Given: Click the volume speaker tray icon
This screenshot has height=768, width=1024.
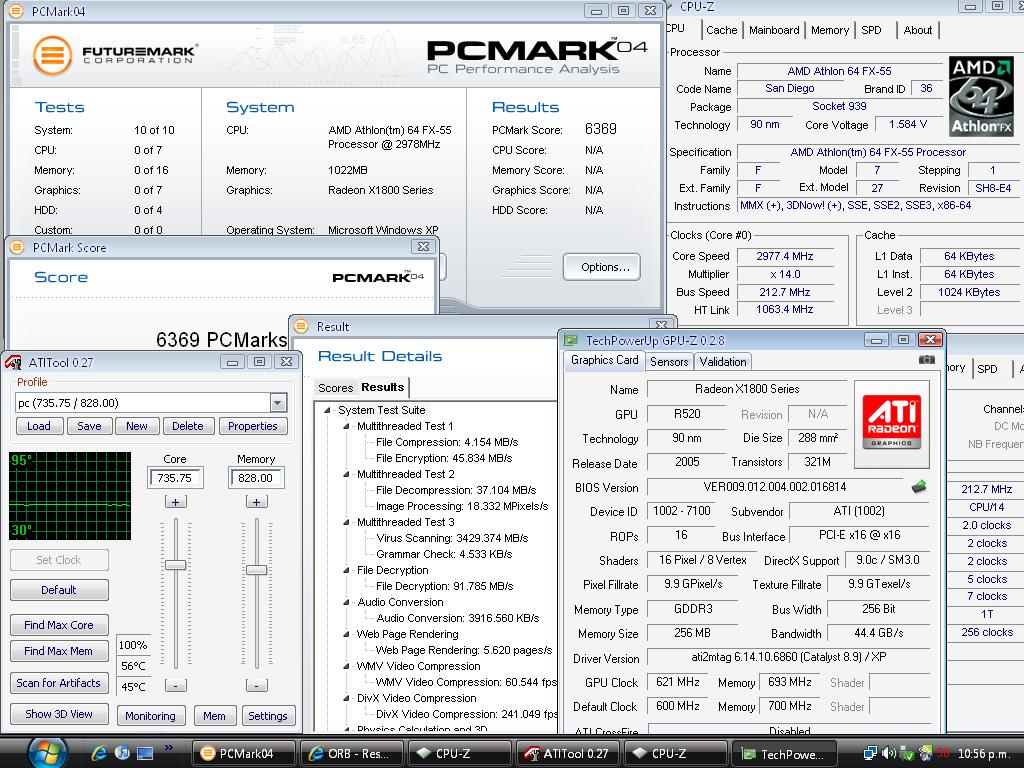Looking at the screenshot, I should click(x=888, y=753).
